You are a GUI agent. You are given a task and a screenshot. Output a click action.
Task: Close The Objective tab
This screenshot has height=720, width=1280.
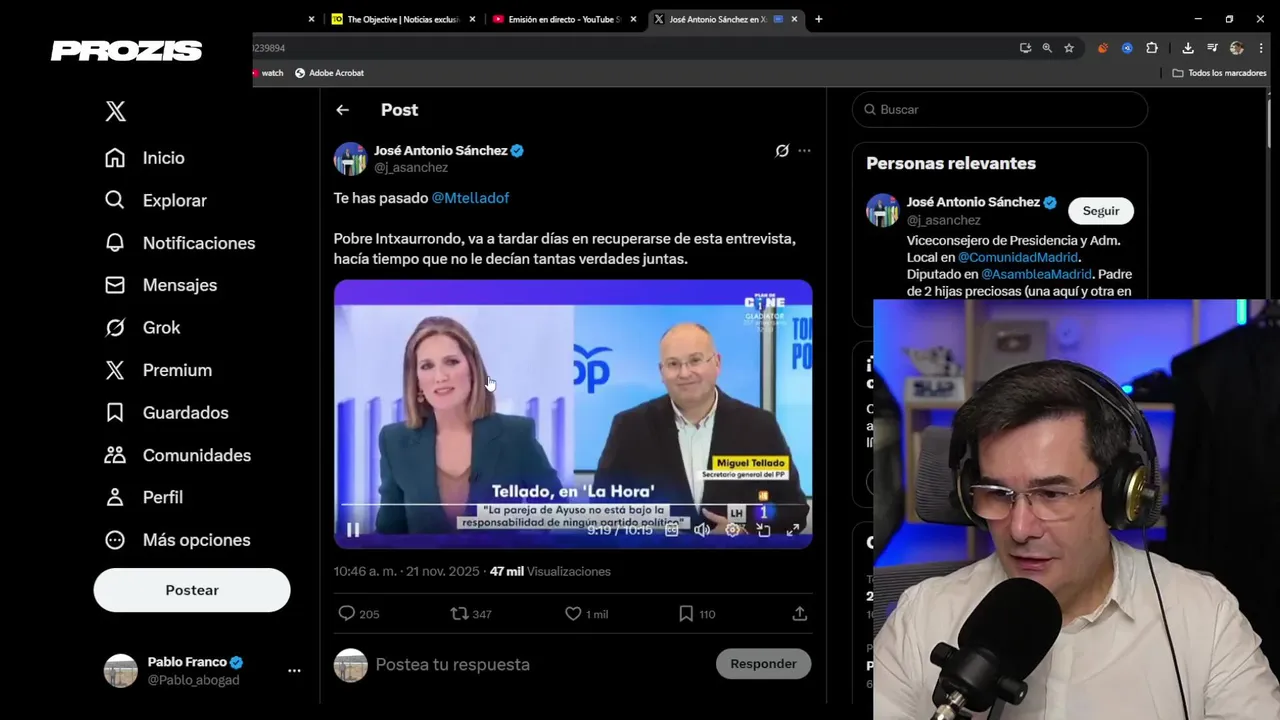point(473,19)
